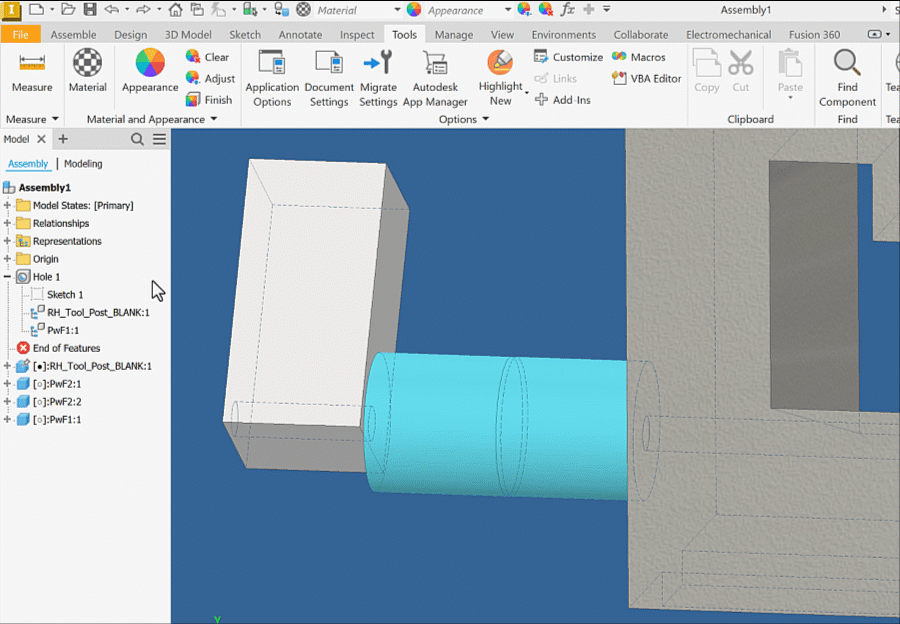Screen dimensions: 900x624
Task: Close the Model browser tab with X
Action: [x=41, y=139]
